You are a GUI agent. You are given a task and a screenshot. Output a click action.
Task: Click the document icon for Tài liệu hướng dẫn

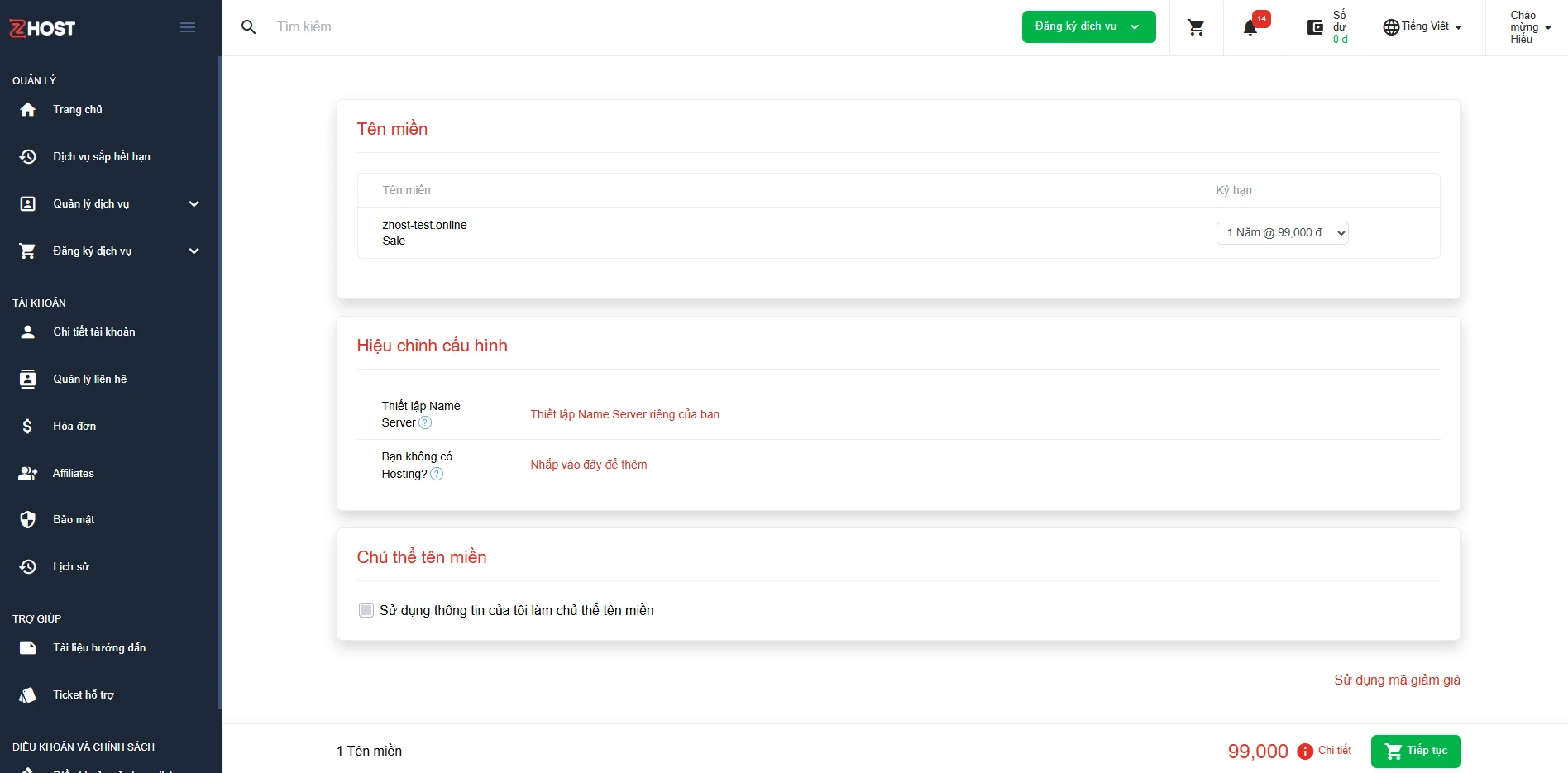pyautogui.click(x=27, y=647)
